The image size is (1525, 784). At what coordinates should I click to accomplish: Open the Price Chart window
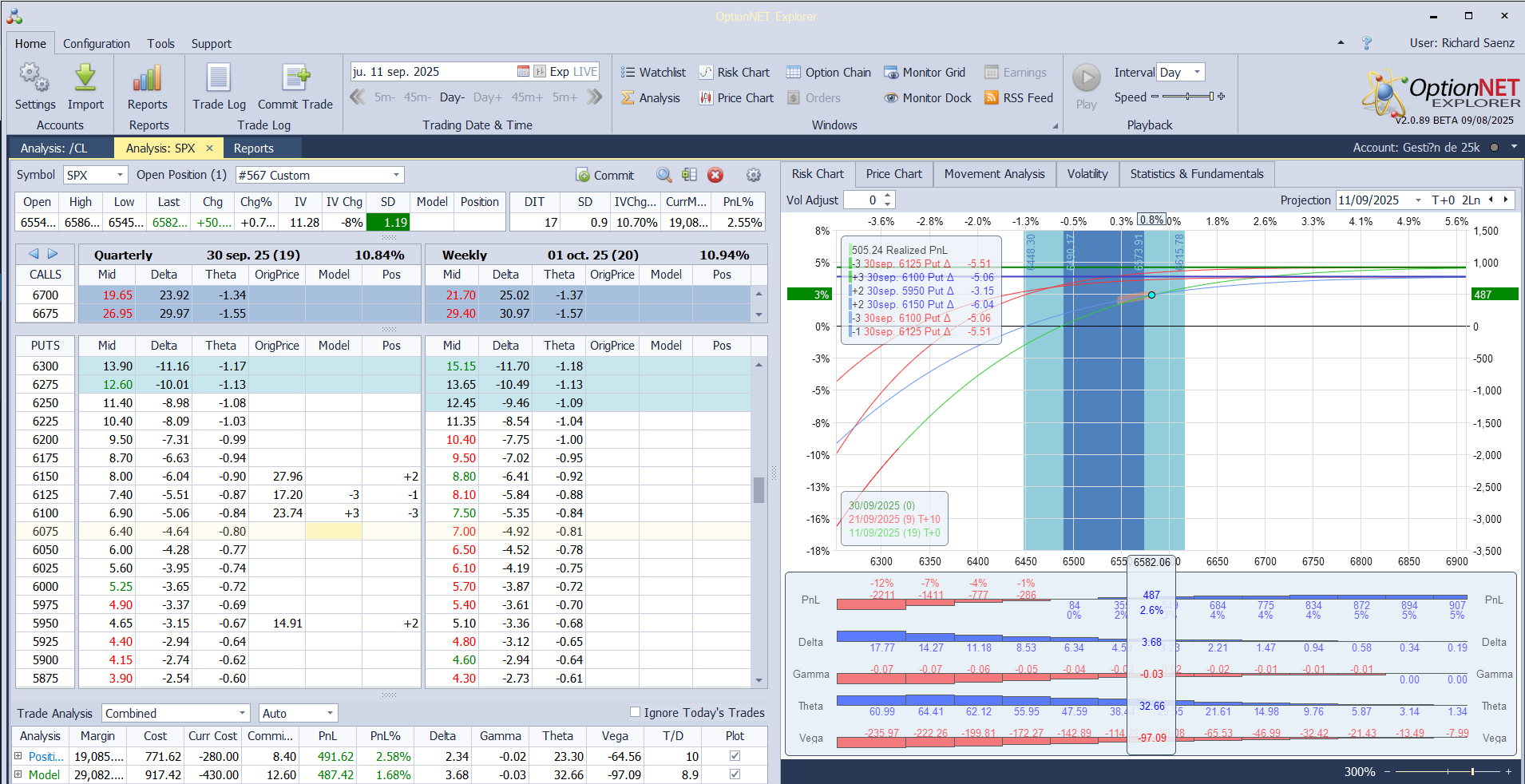click(x=736, y=98)
